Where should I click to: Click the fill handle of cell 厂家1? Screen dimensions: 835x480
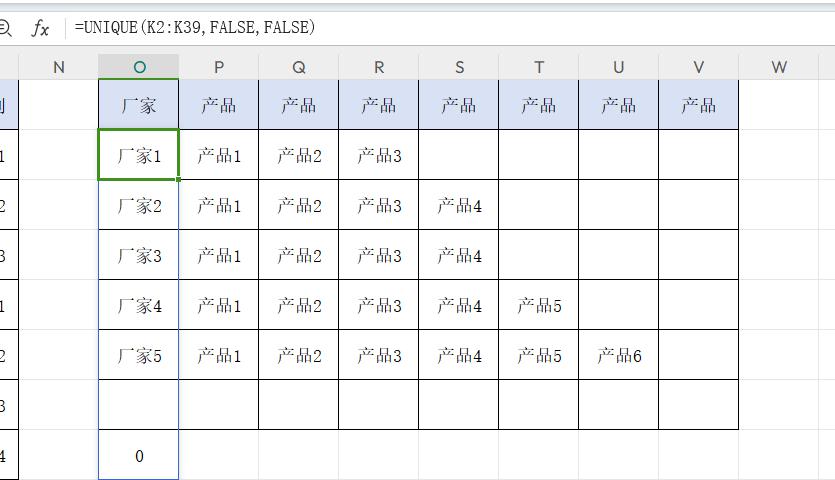click(178, 180)
